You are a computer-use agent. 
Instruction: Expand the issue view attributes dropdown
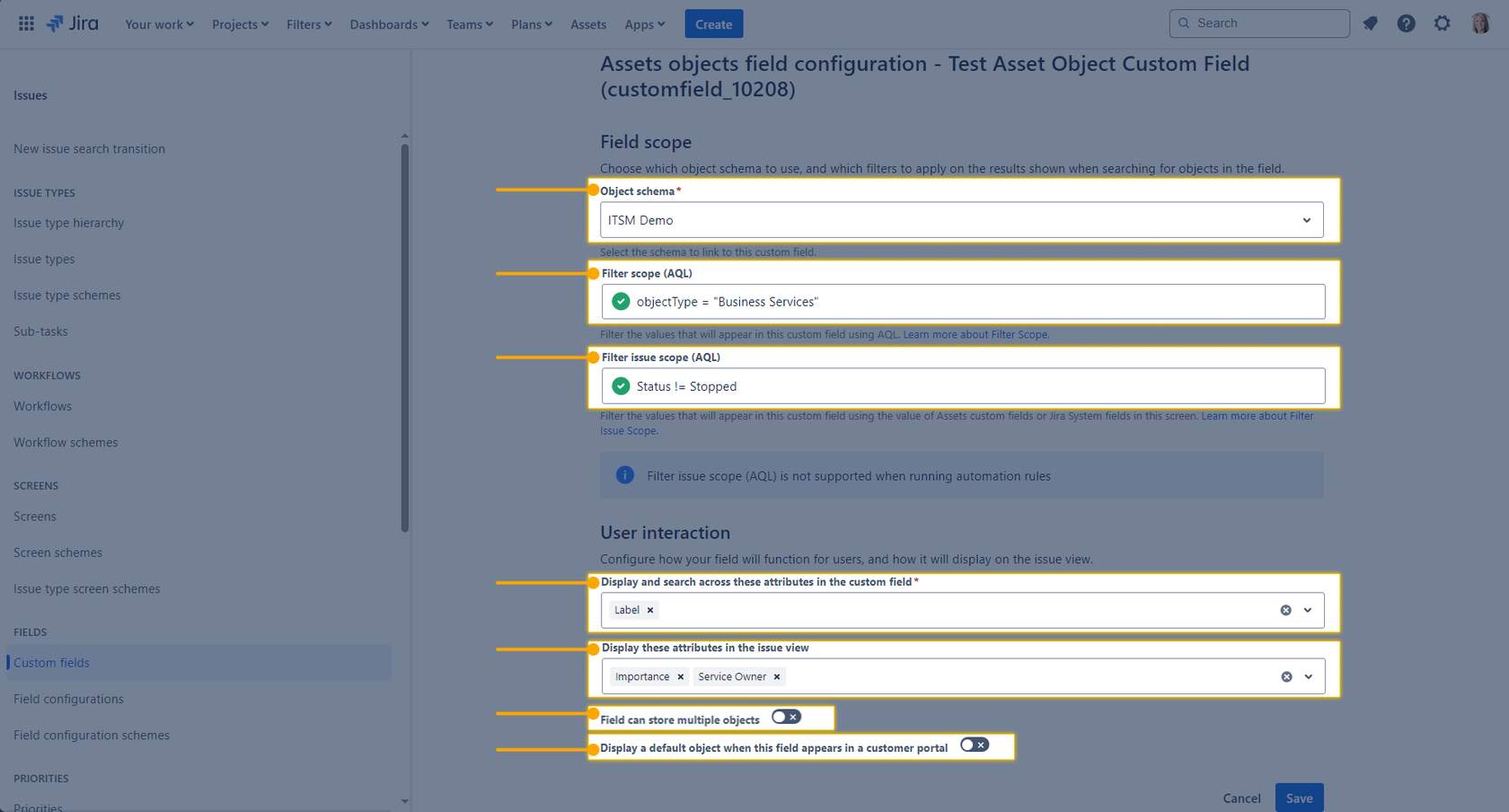(1309, 676)
